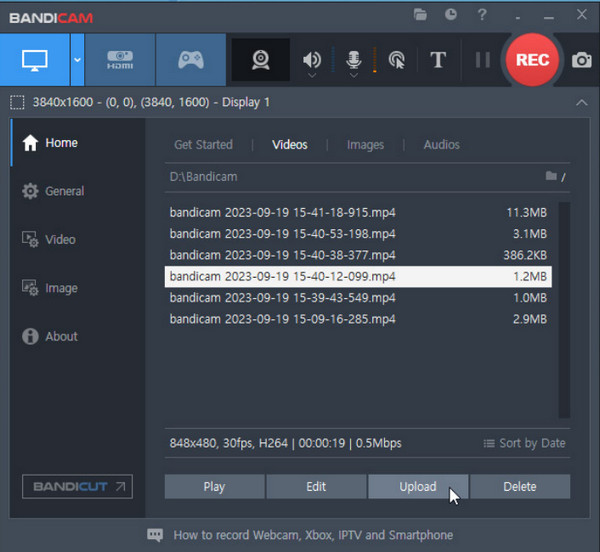The height and width of the screenshot is (552, 600).
Task: Switch to Images tab
Action: (365, 145)
